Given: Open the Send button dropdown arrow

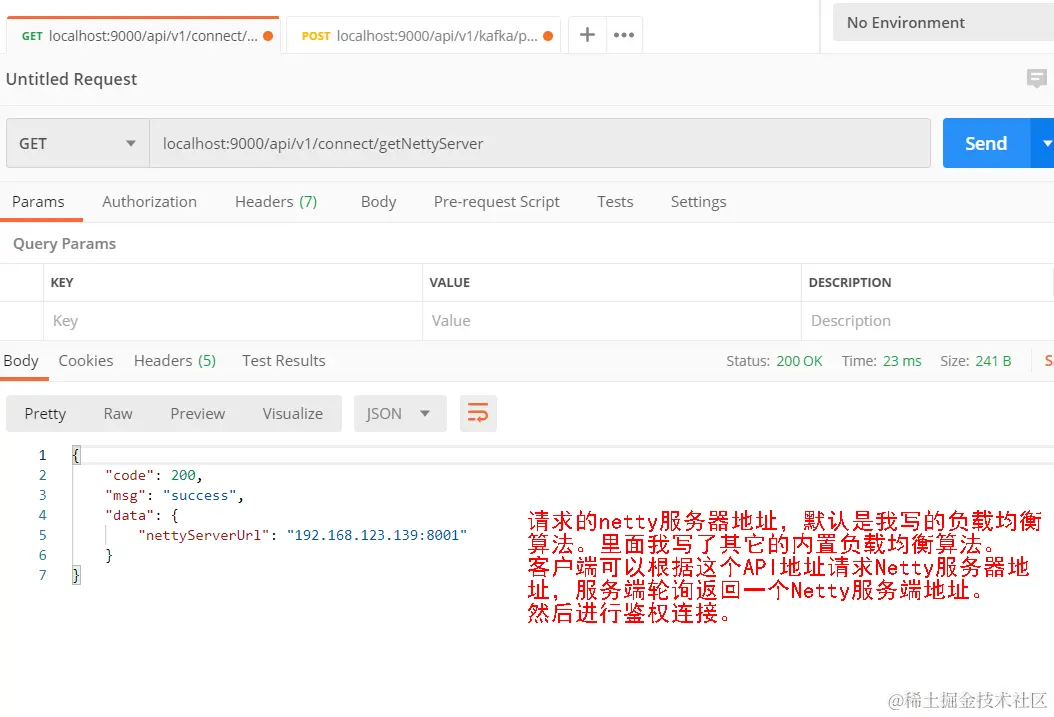Looking at the screenshot, I should tap(1045, 143).
